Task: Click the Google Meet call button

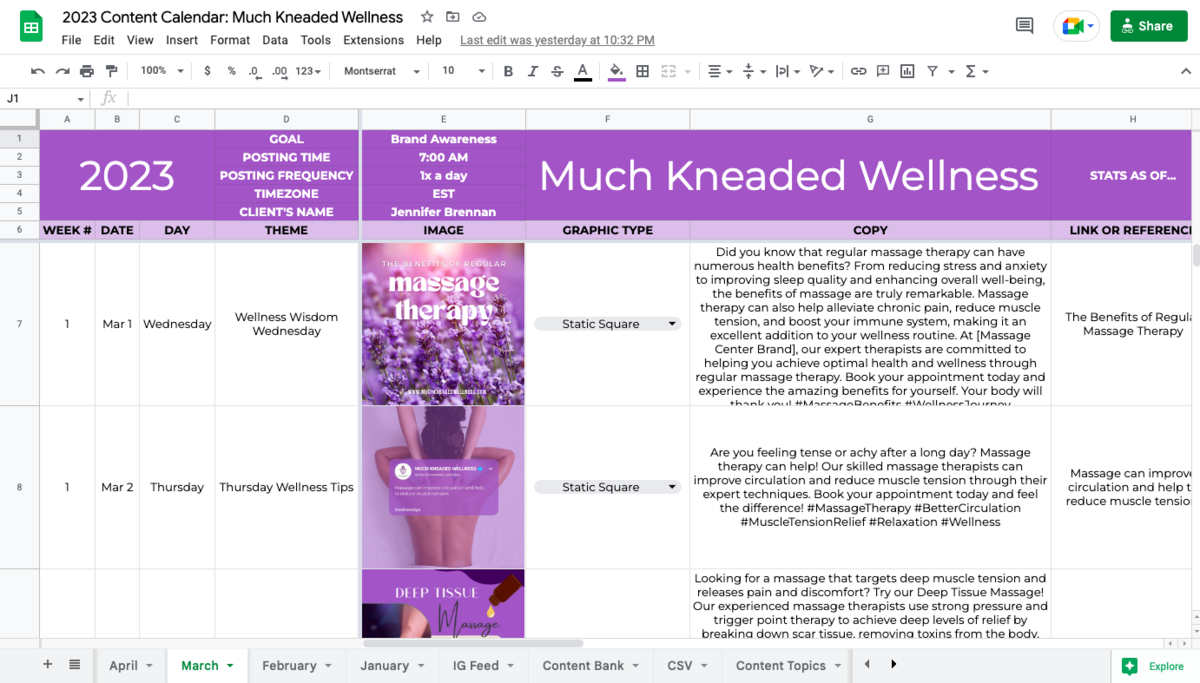Action: (1076, 26)
